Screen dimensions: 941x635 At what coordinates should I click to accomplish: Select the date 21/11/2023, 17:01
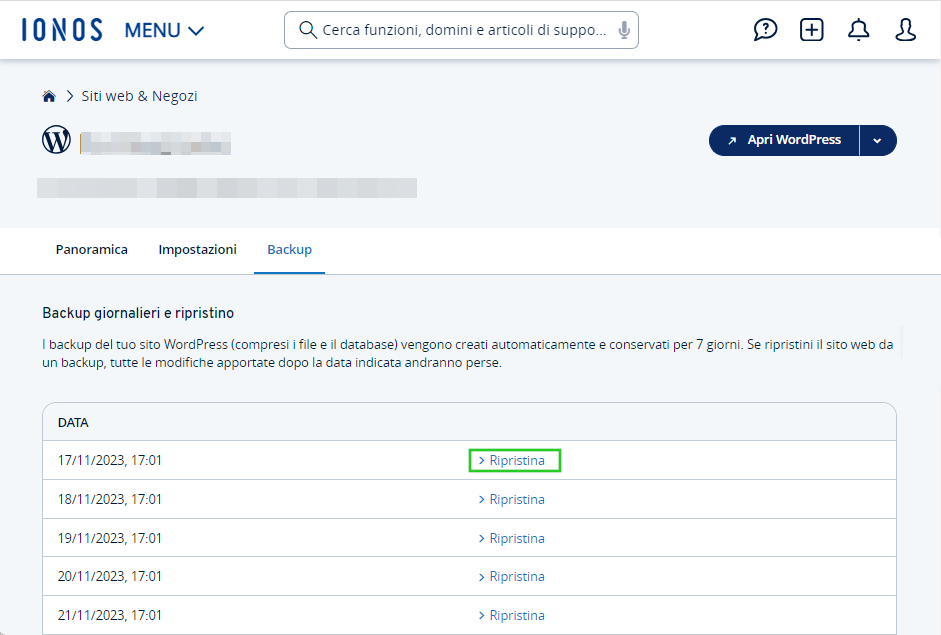point(110,615)
